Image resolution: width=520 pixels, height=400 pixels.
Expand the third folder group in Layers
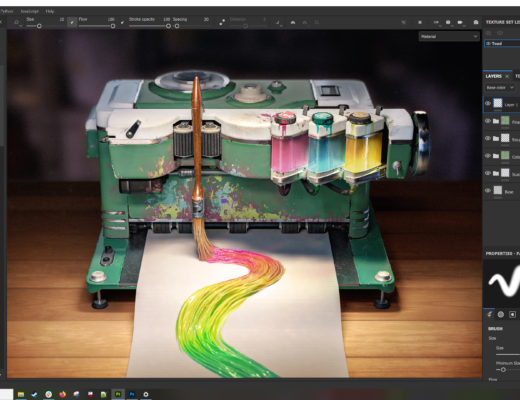pyautogui.click(x=496, y=156)
